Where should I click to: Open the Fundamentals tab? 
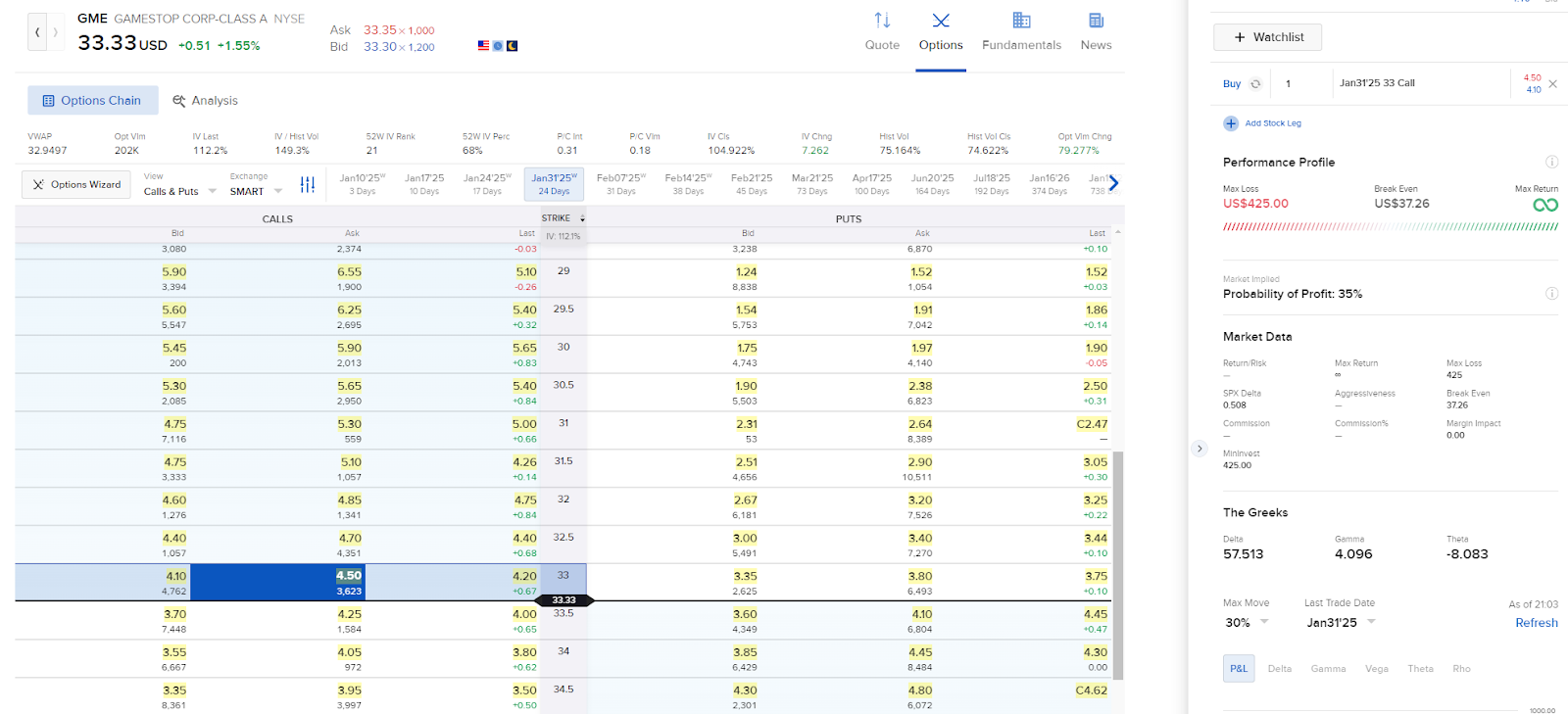(1021, 32)
